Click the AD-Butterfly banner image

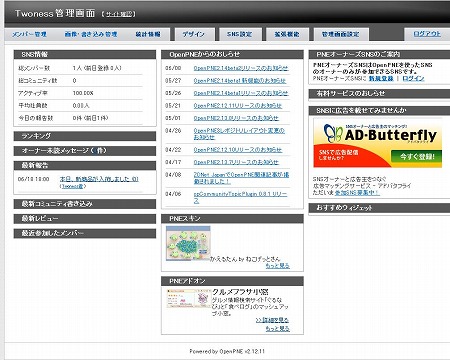[x=378, y=143]
